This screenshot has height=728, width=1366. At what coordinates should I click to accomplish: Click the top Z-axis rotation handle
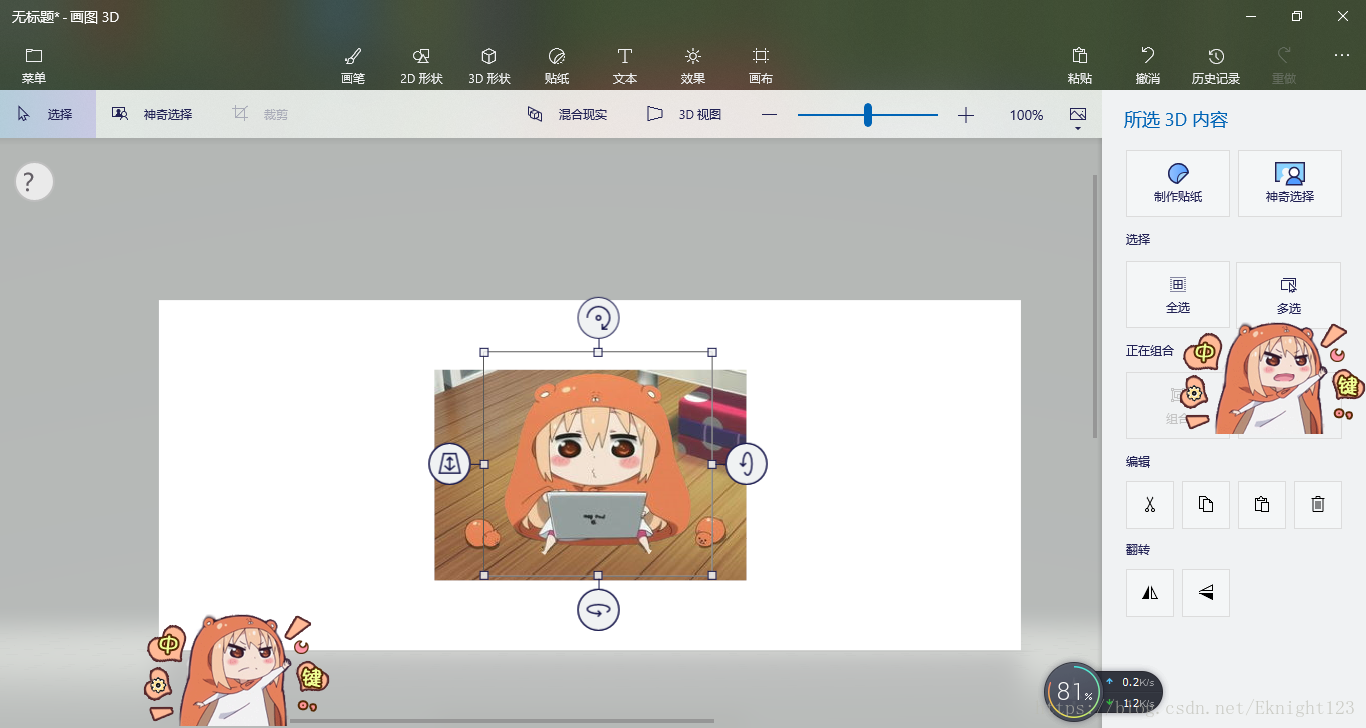598,319
